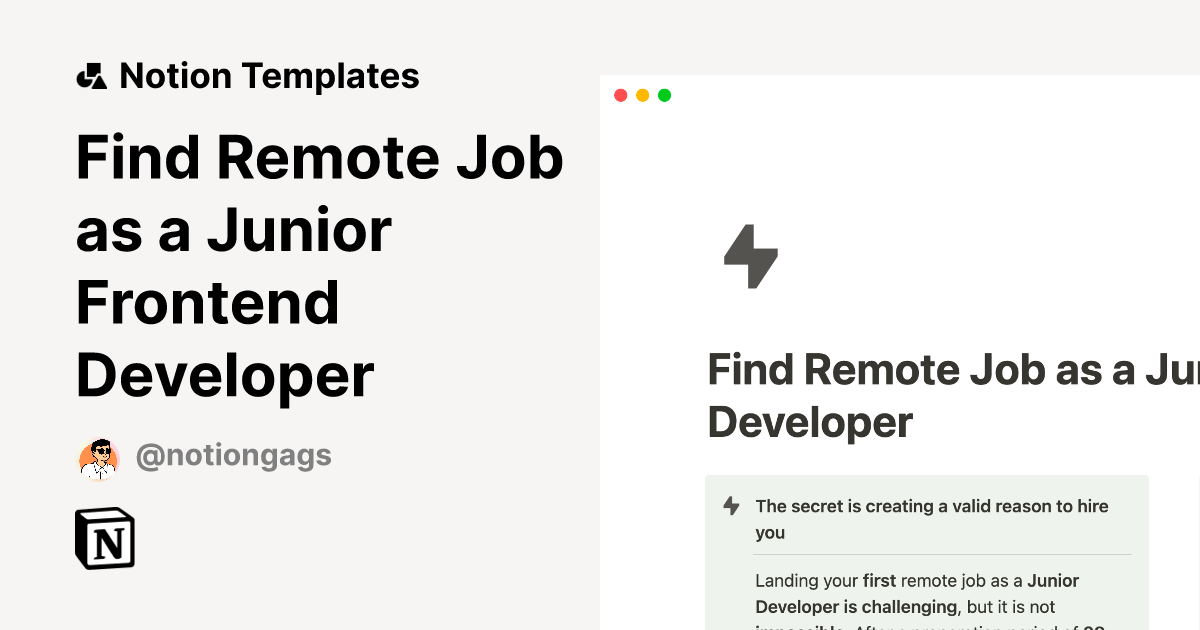Expand the template preview window
Screen dimensions: 1200x630
(664, 95)
